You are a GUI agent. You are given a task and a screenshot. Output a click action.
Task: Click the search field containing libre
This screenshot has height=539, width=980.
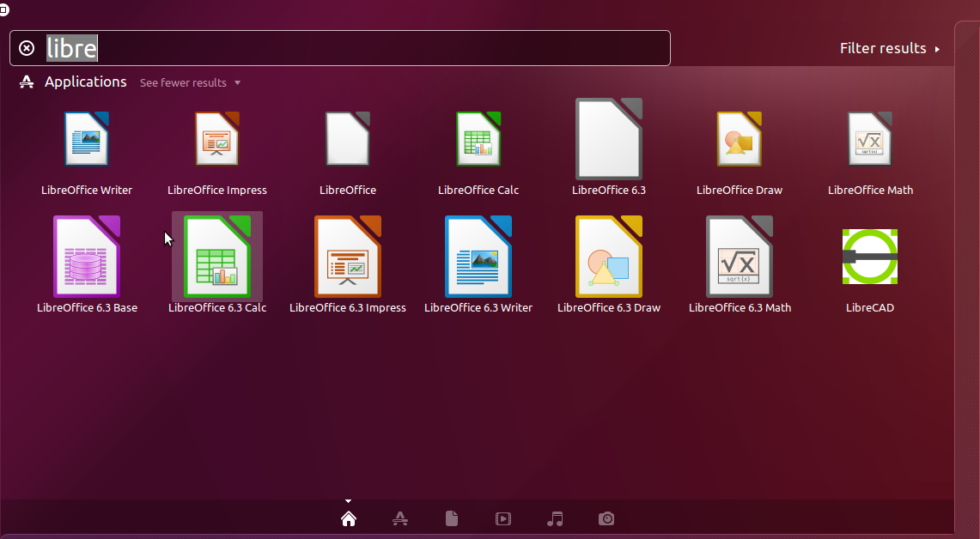pos(380,48)
